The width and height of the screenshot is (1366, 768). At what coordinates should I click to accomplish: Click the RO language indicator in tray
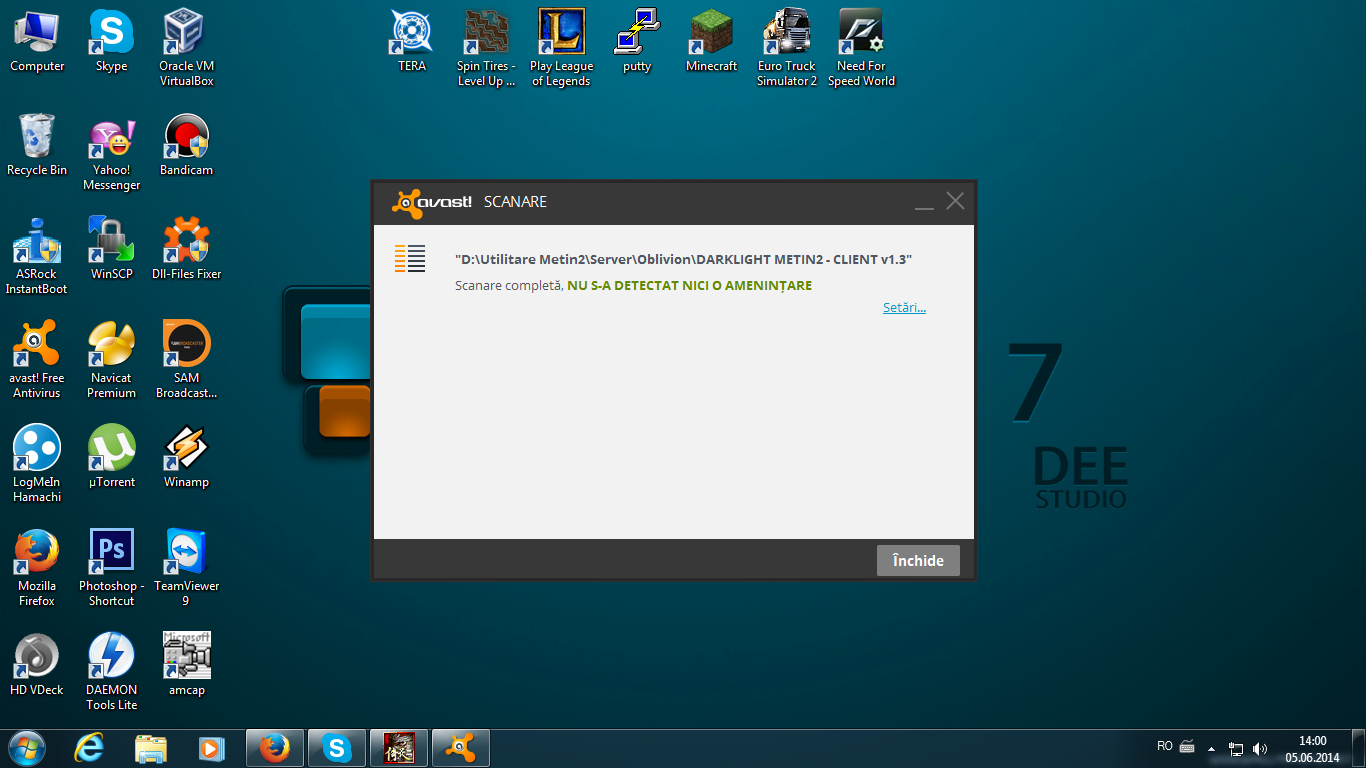click(x=1164, y=746)
